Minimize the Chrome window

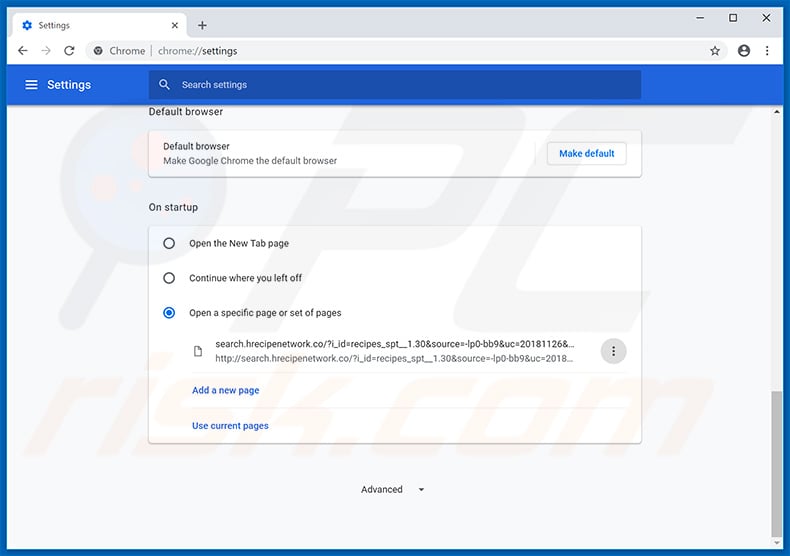coord(700,18)
